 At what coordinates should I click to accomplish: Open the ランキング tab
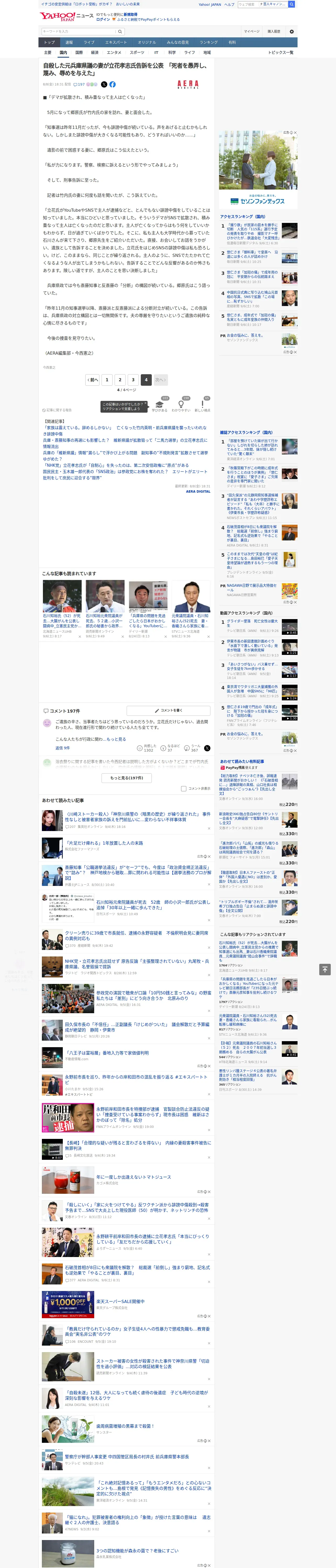pos(209,43)
